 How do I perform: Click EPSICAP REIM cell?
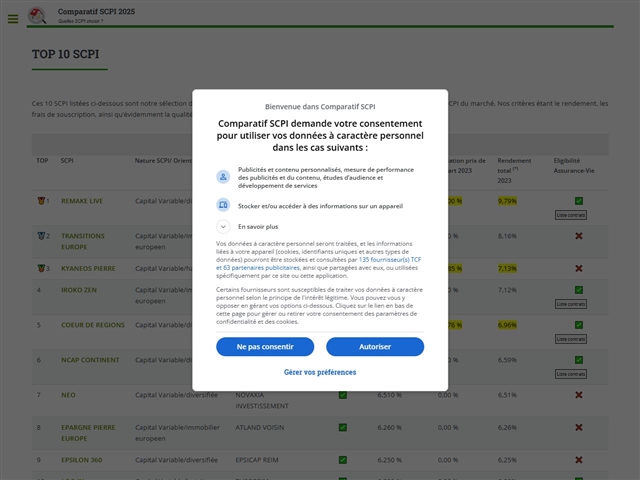click(257, 460)
